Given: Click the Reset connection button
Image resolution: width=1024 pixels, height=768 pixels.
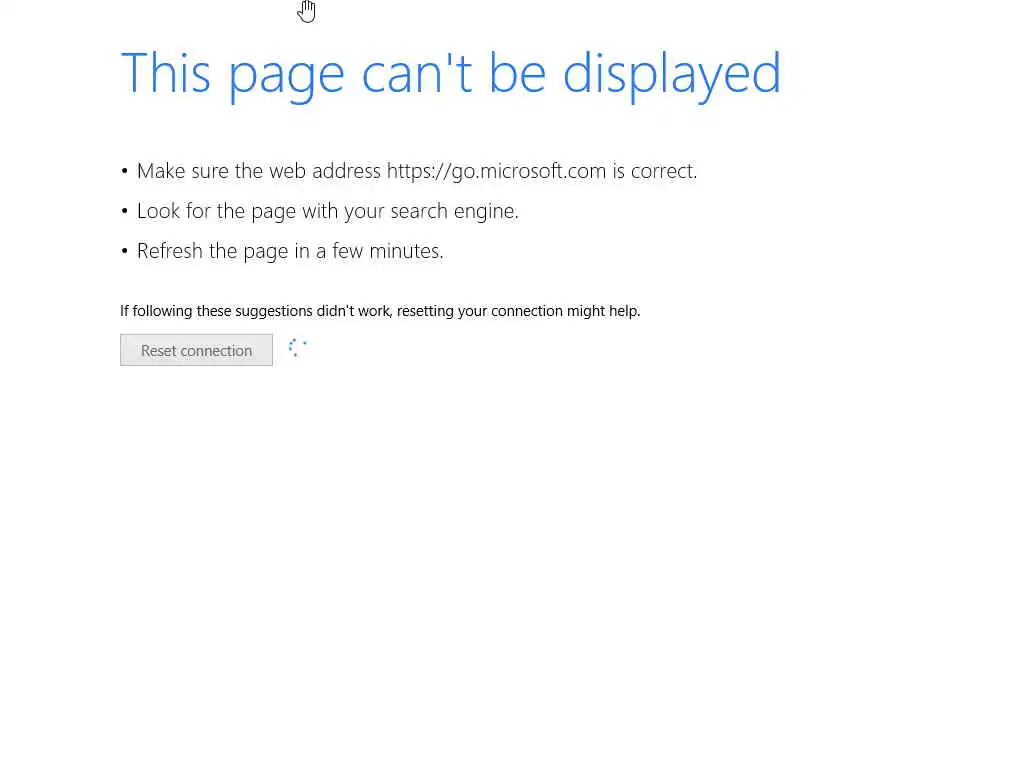Looking at the screenshot, I should pos(196,350).
